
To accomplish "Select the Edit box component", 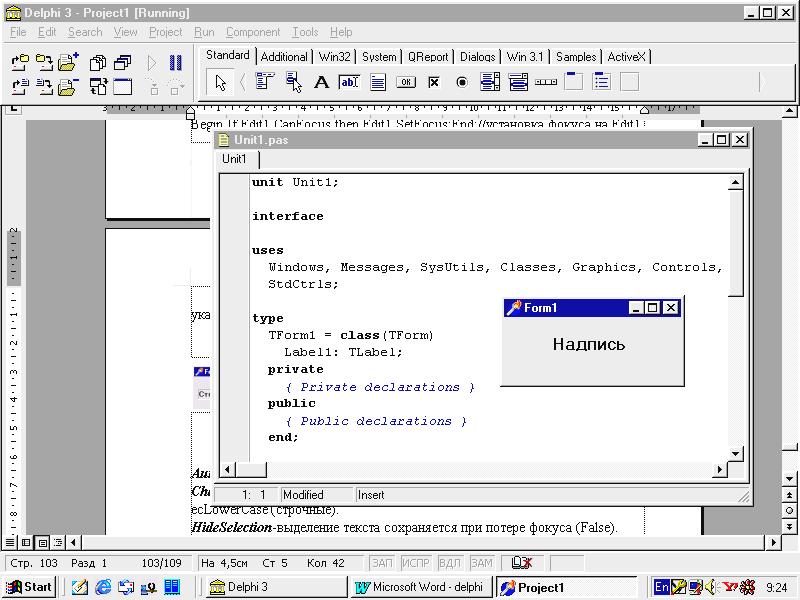I will coord(349,82).
